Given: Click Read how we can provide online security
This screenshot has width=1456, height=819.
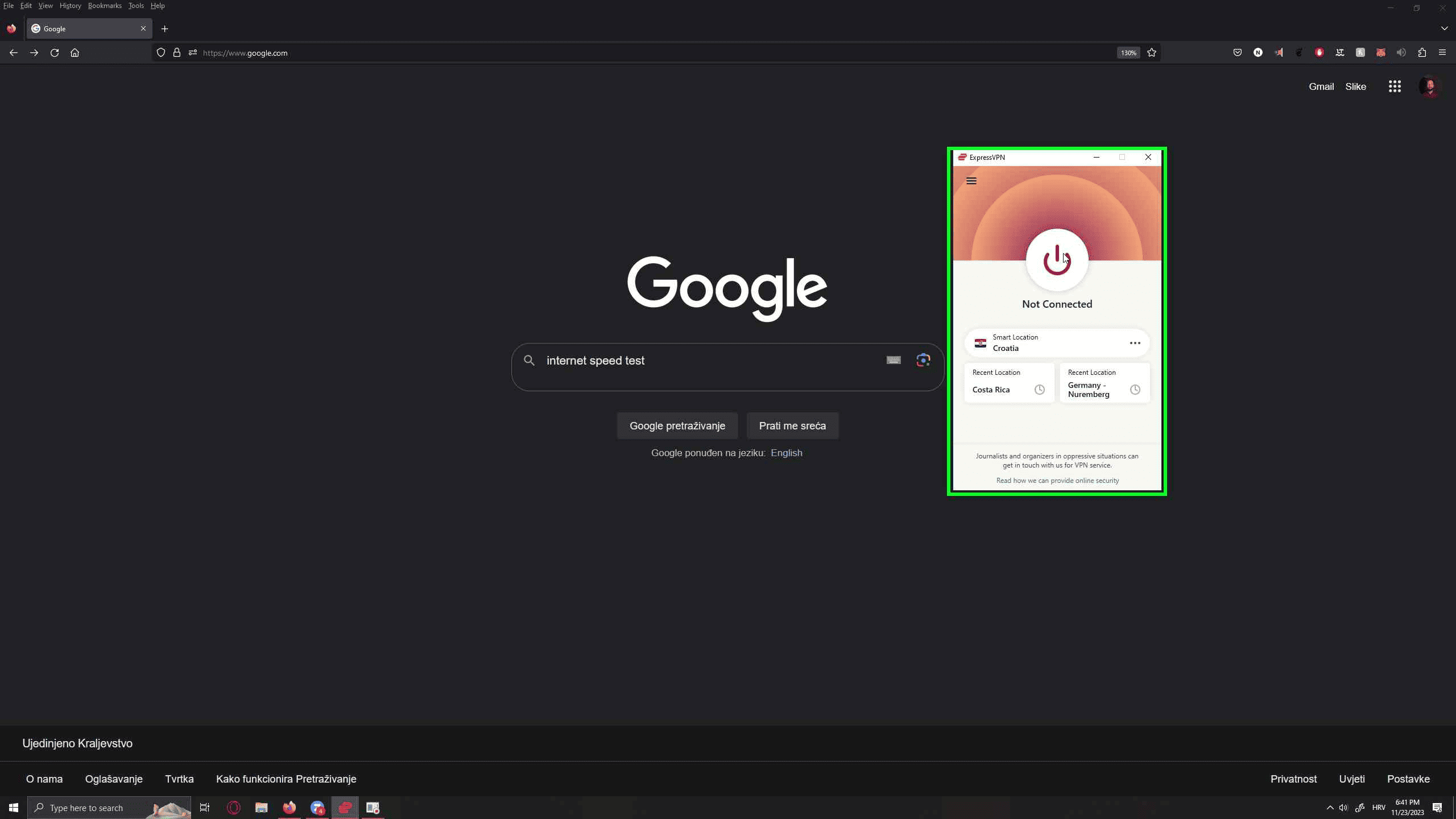Looking at the screenshot, I should (x=1057, y=481).
